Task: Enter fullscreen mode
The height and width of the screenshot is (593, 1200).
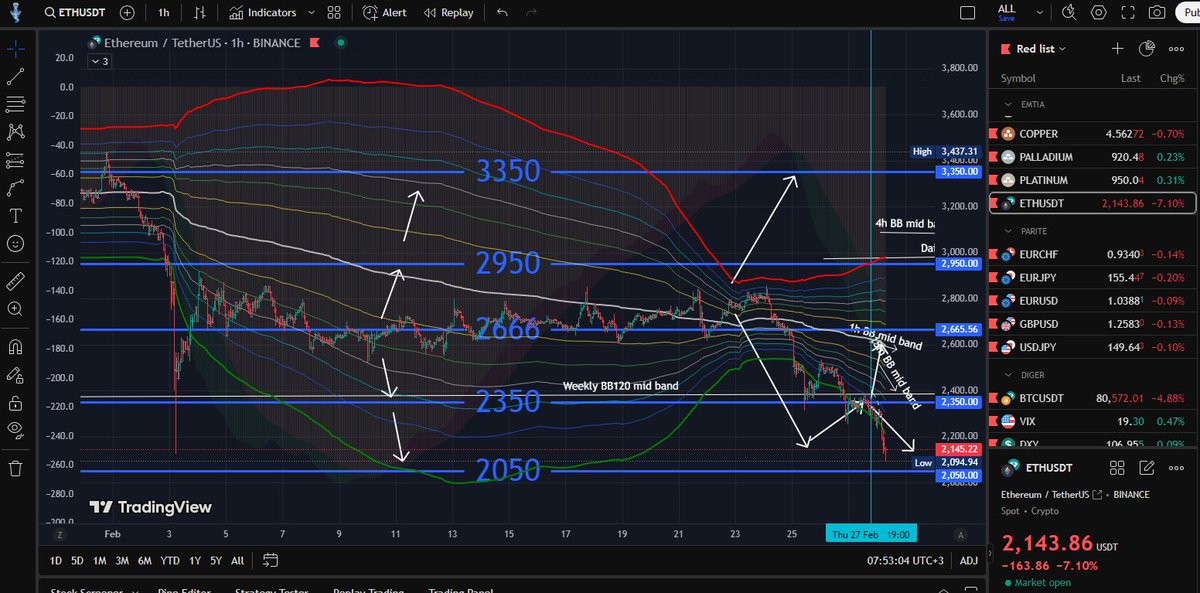Action: [x=1128, y=13]
